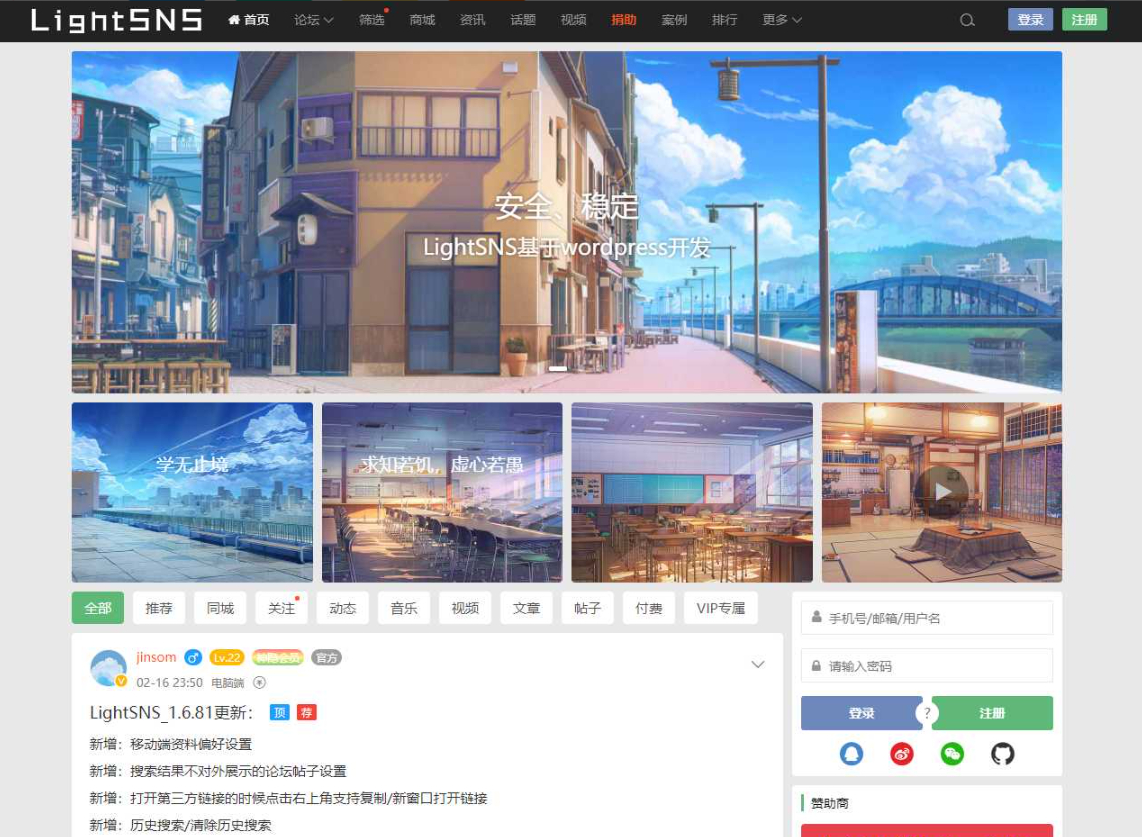Click the LightSNS logo

pyautogui.click(x=117, y=20)
